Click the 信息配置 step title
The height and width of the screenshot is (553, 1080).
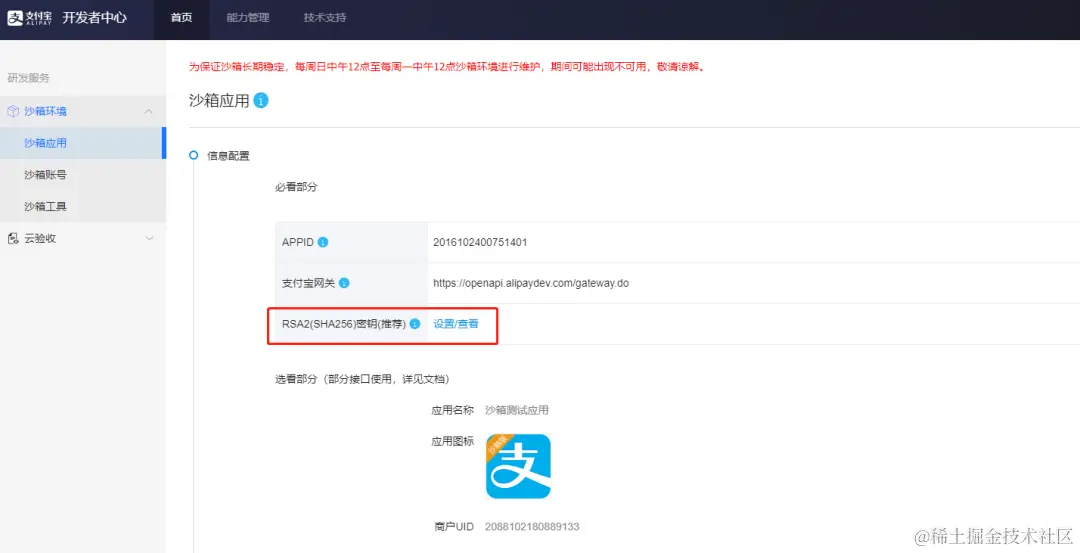click(x=229, y=156)
